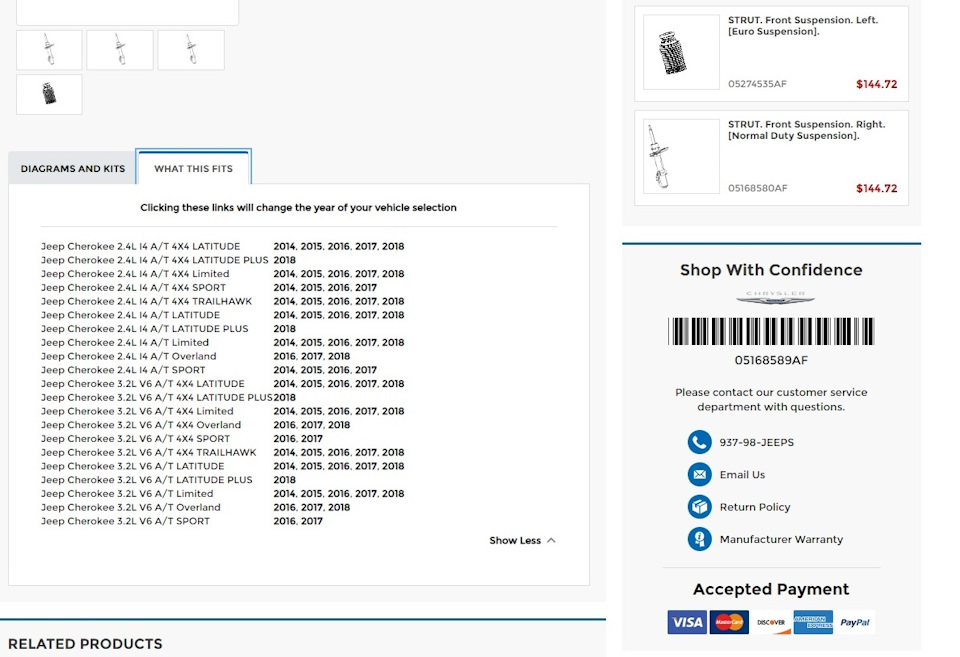Select Jeep Cherokee 3.2L V6 A/T Limited row
The image size is (960, 657).
[x=127, y=494]
